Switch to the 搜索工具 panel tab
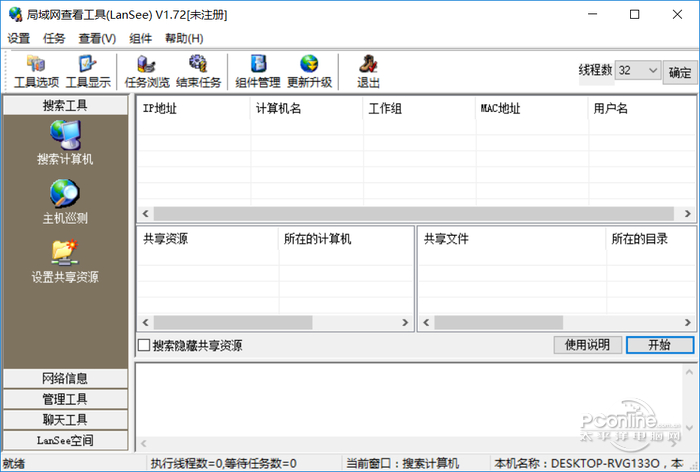The height and width of the screenshot is (472, 700). 65,105
